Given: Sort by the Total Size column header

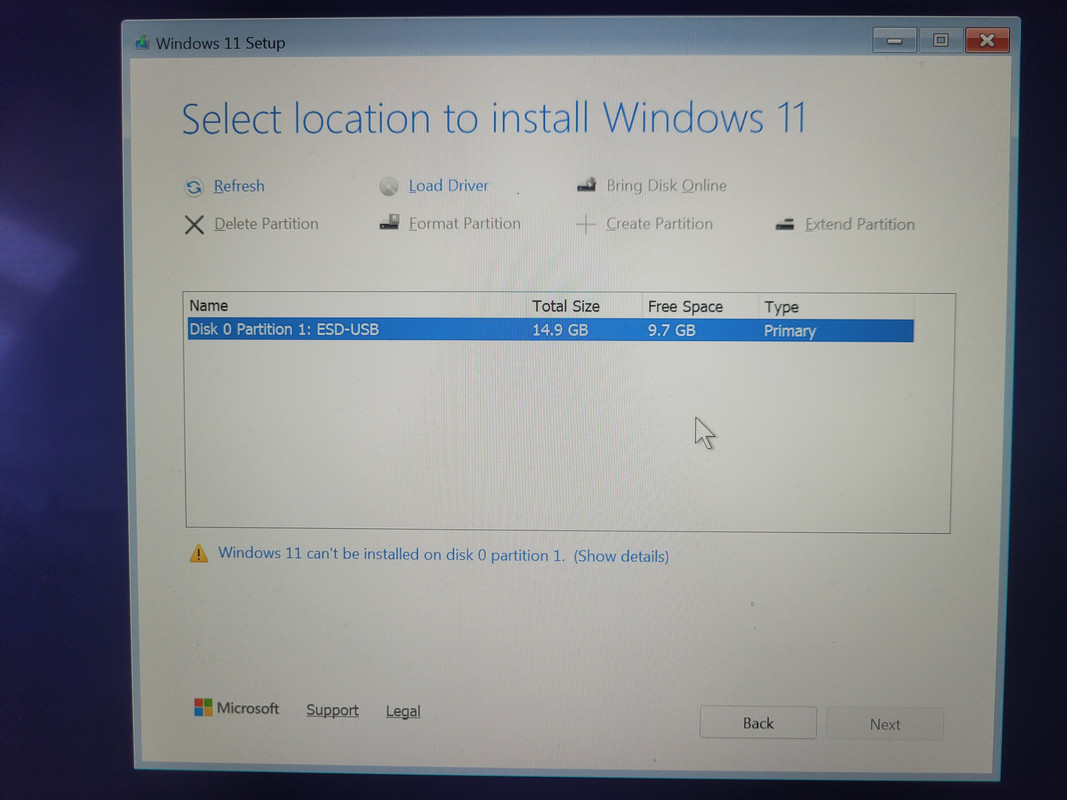Looking at the screenshot, I should [585, 306].
